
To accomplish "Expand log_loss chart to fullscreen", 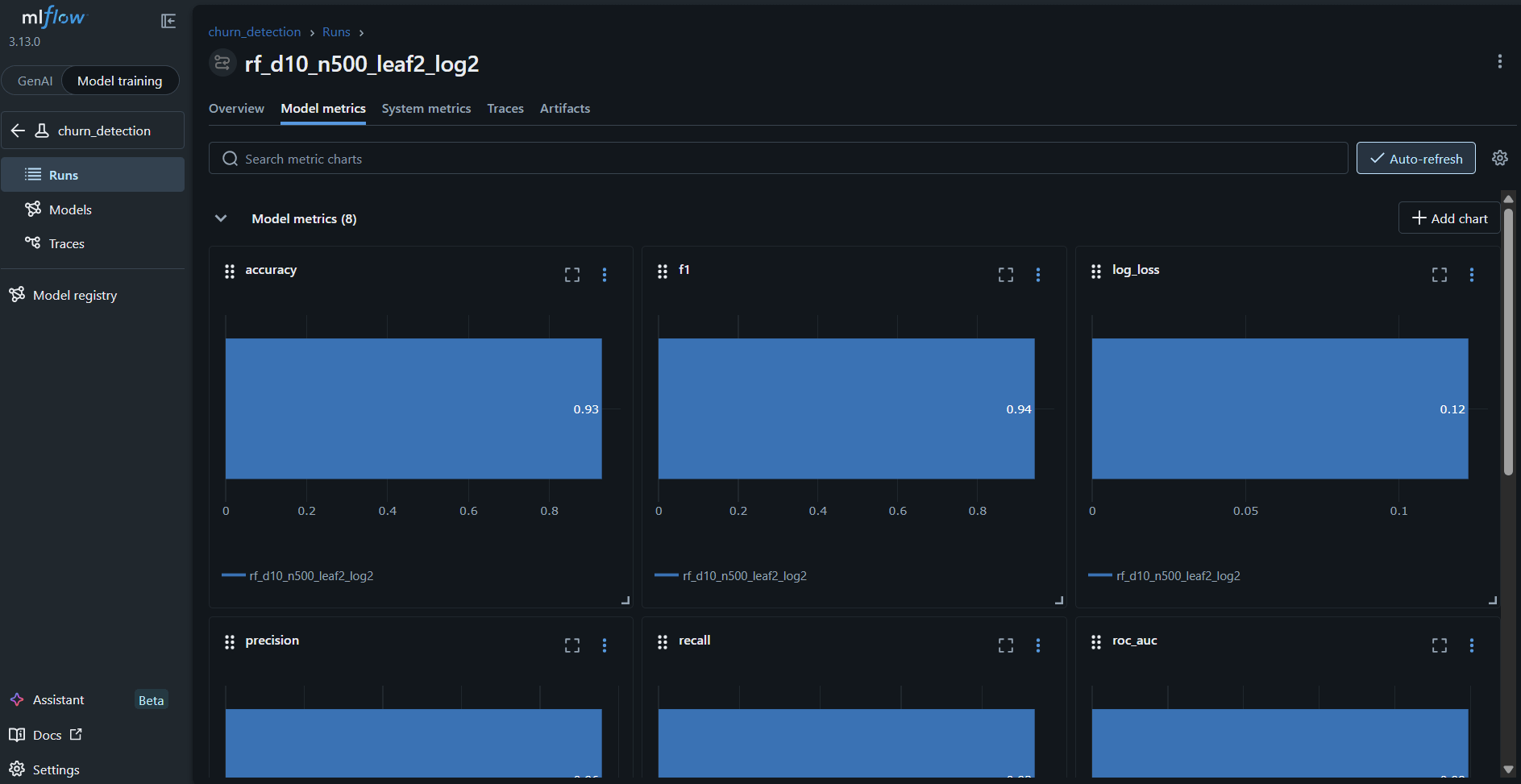I will [1440, 275].
